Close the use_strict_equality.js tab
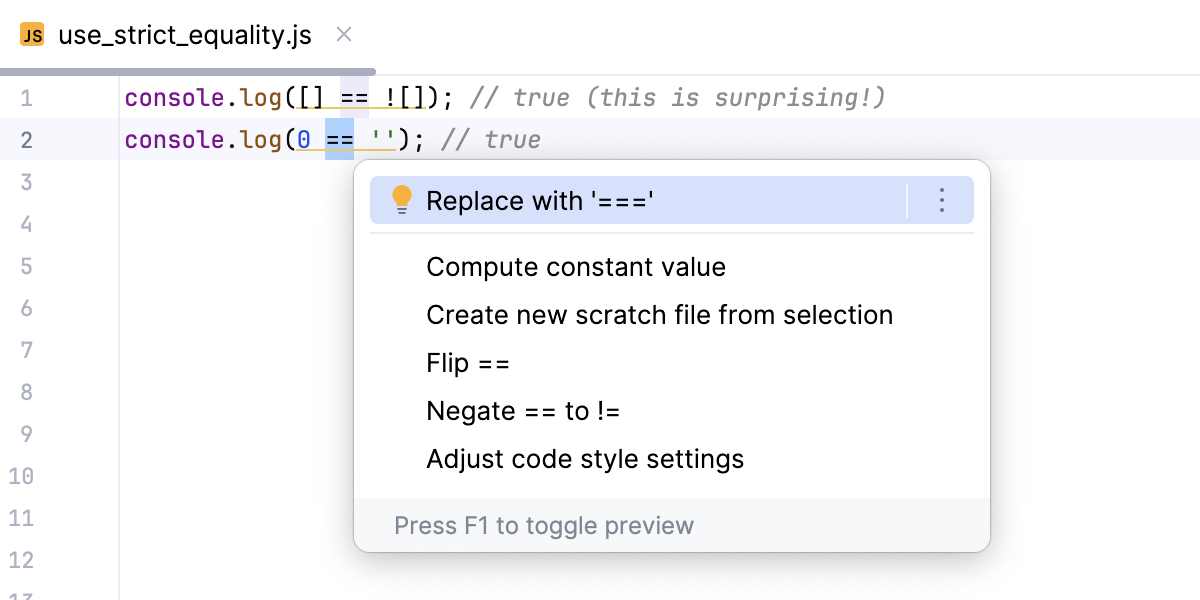The height and width of the screenshot is (600, 1200). click(x=344, y=35)
